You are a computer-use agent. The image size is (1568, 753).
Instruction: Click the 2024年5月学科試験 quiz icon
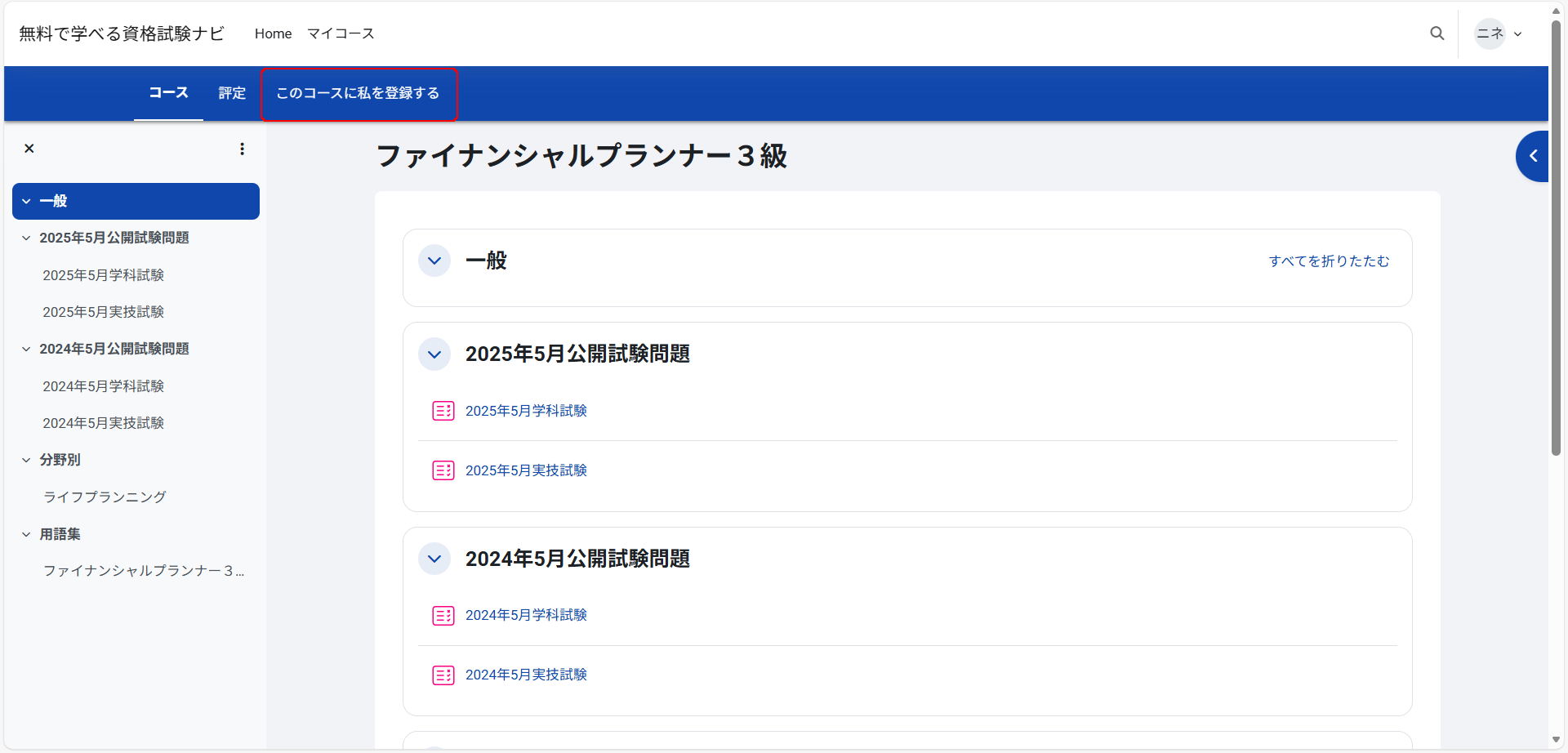(x=443, y=616)
